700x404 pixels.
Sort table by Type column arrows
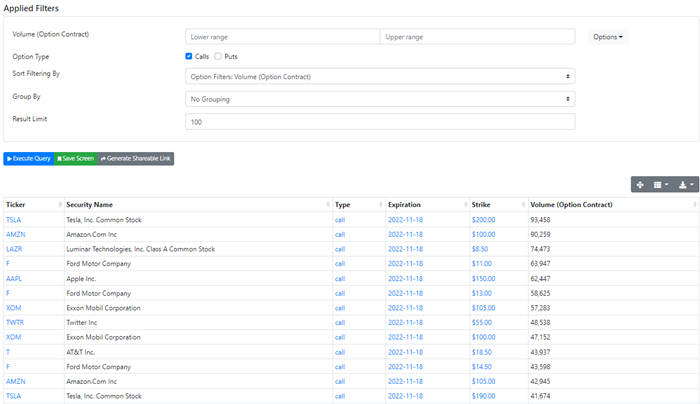click(x=381, y=204)
